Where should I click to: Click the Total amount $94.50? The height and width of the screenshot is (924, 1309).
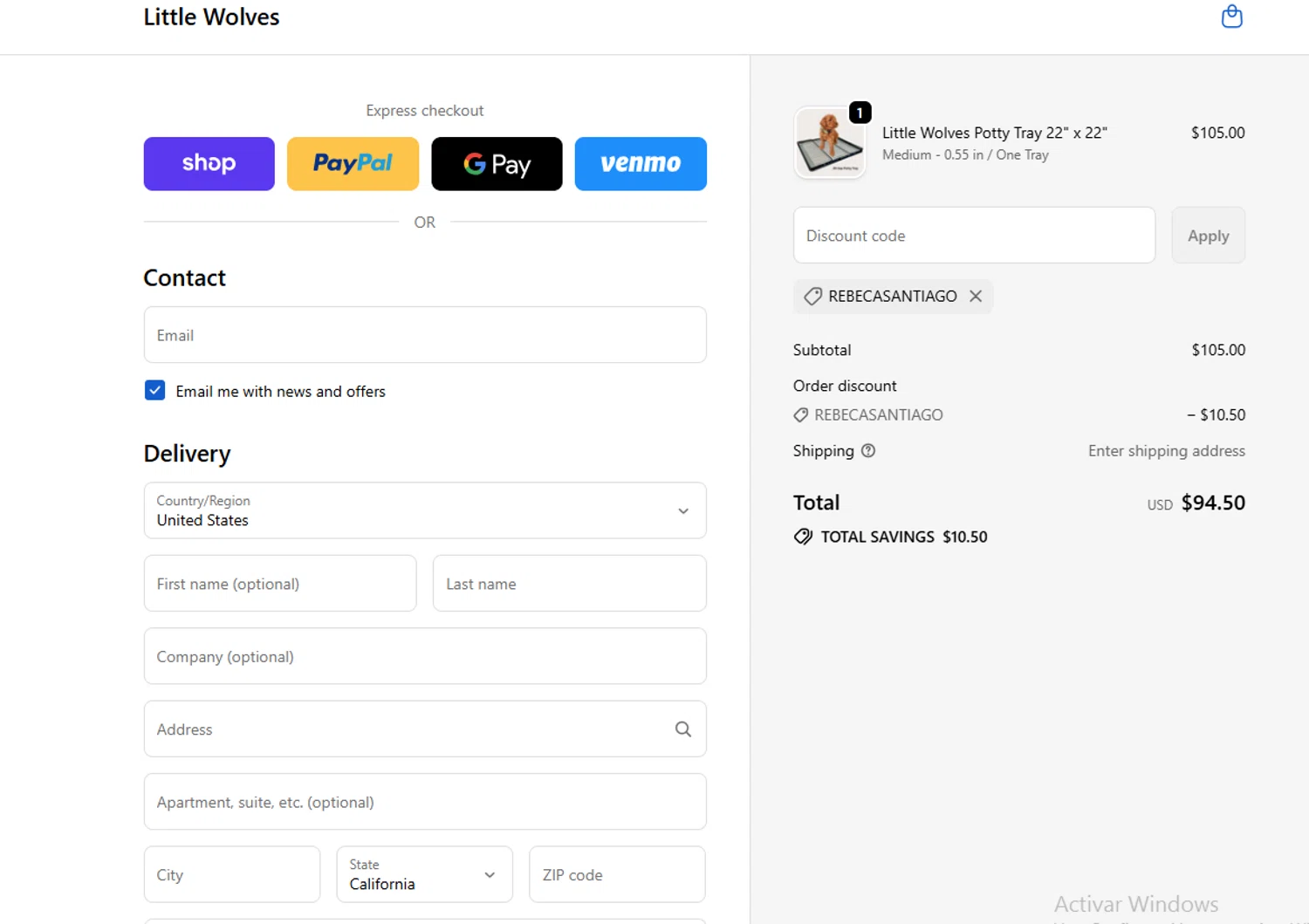[x=1213, y=503]
